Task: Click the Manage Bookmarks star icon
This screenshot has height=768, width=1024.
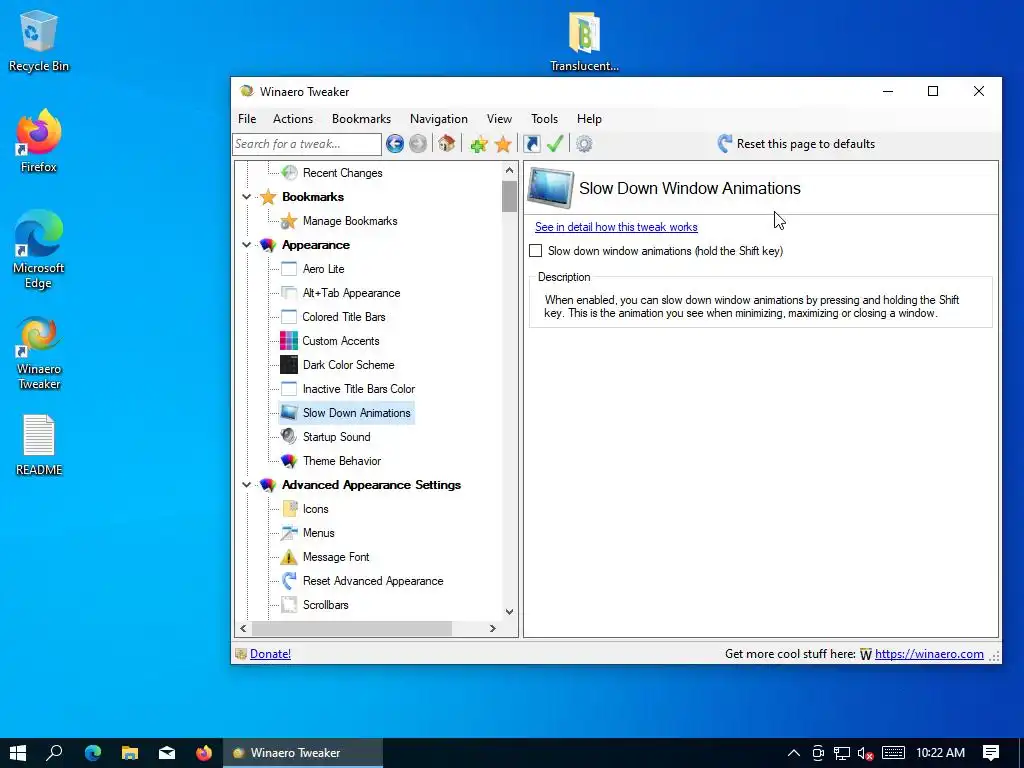Action: [x=289, y=221]
